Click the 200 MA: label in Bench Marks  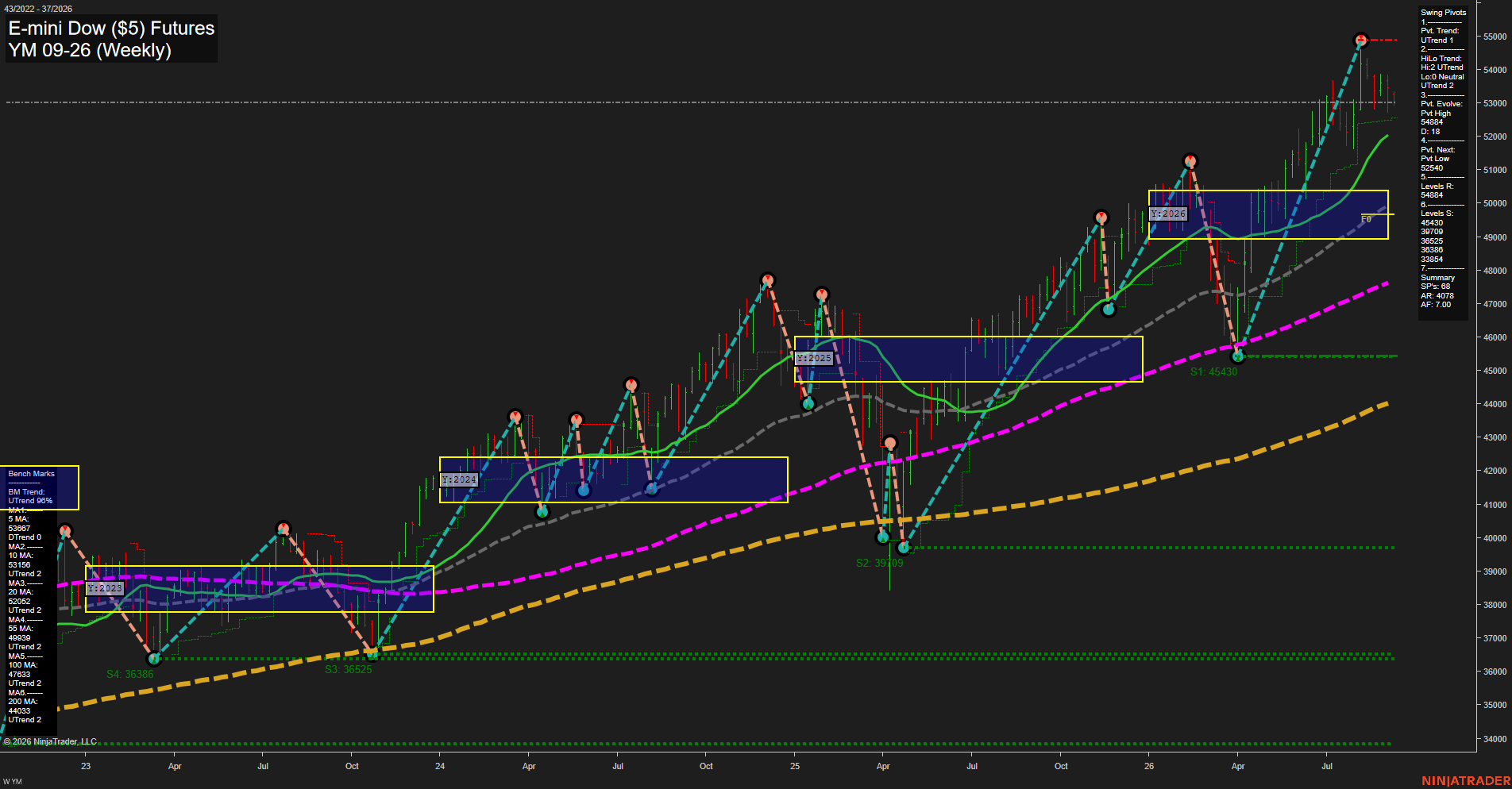(x=23, y=702)
